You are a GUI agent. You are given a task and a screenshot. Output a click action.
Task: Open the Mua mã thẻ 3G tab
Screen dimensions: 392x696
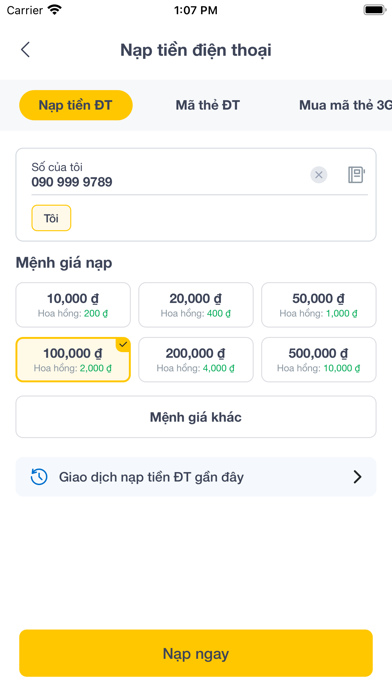[345, 105]
